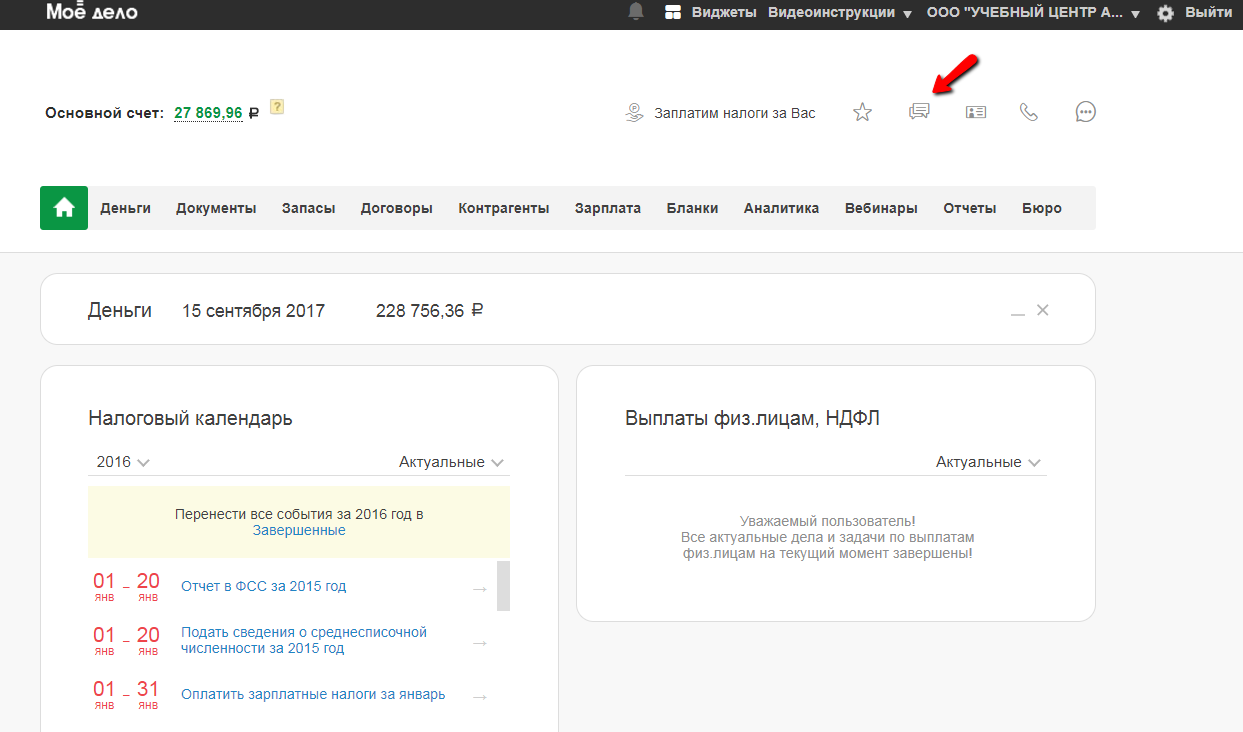
Task: Open the Бюро menu
Action: point(1042,208)
